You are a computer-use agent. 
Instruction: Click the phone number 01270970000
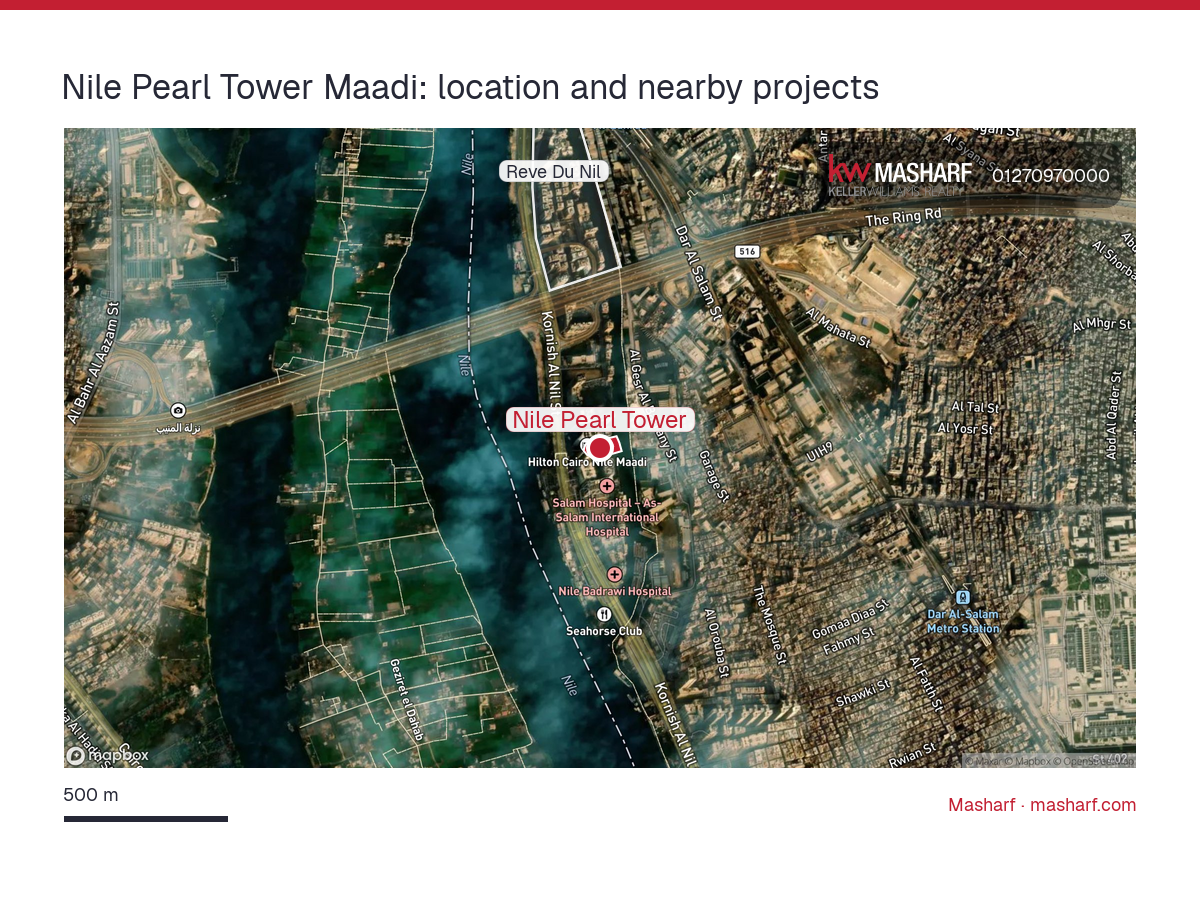[x=1051, y=176]
